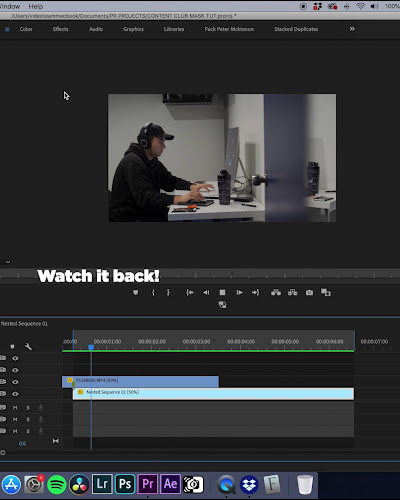Switch to the Graphics workspace
400x500 pixels.
pyautogui.click(x=133, y=29)
